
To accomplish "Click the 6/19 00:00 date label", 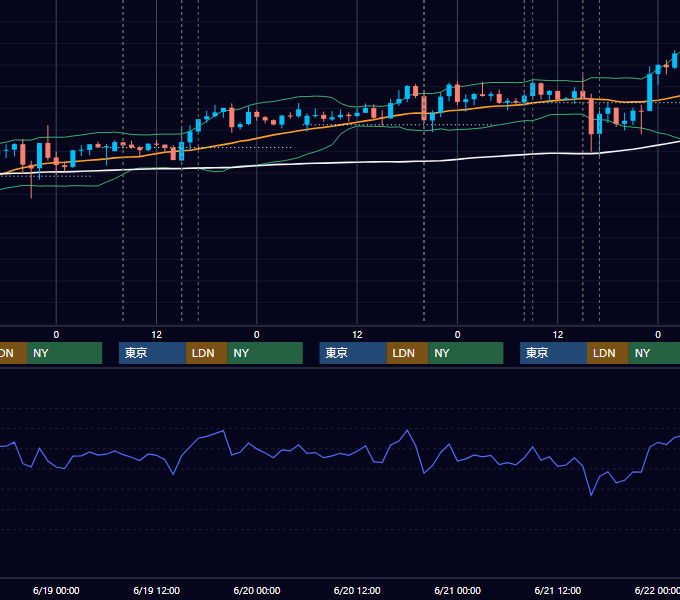I will (56, 590).
